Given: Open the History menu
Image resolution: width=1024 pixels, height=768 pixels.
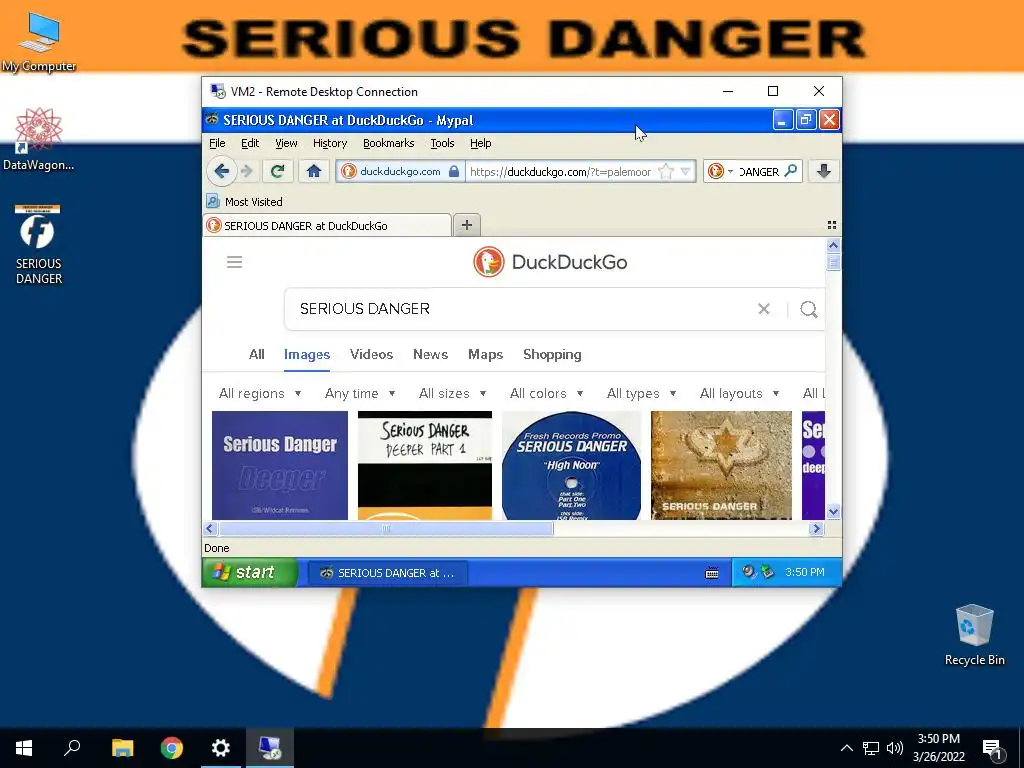Looking at the screenshot, I should point(330,143).
